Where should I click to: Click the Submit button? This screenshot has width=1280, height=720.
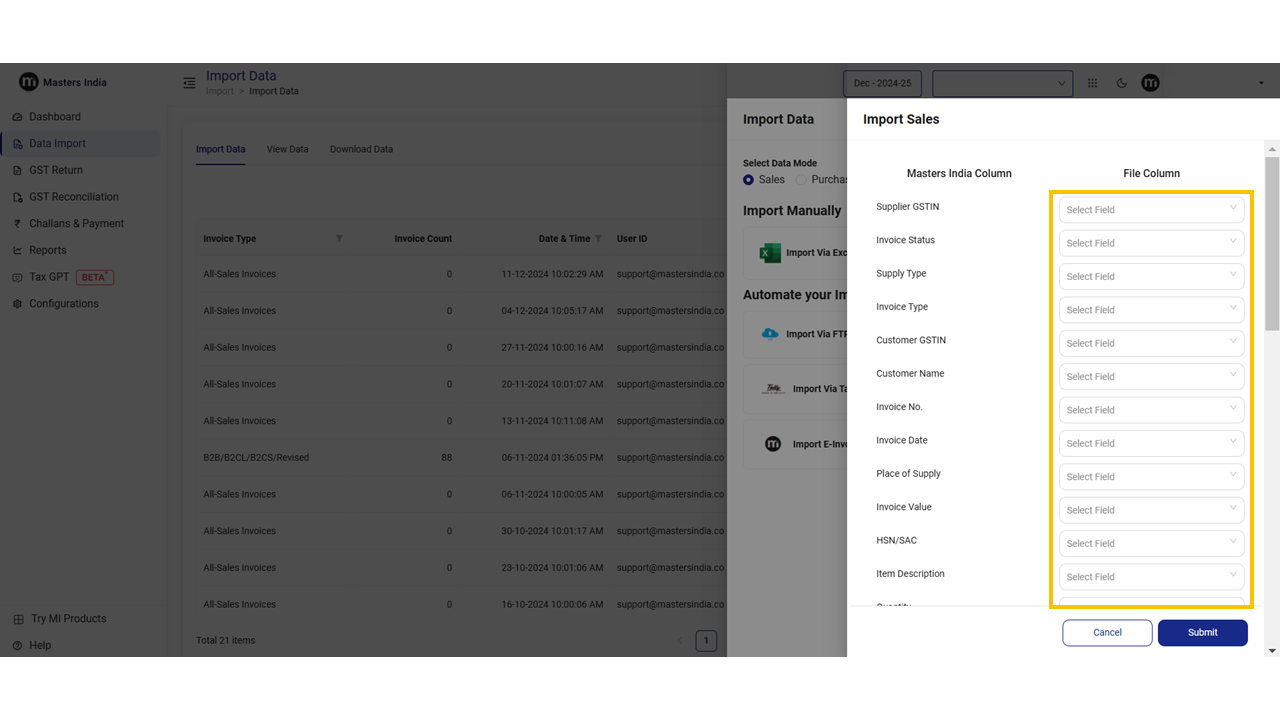[x=1202, y=632]
